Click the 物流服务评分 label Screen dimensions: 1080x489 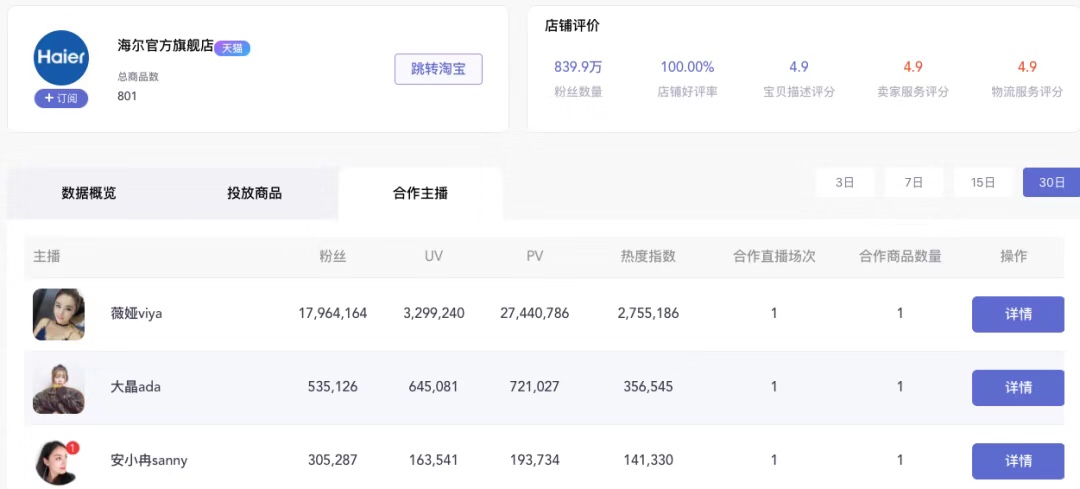1027,92
